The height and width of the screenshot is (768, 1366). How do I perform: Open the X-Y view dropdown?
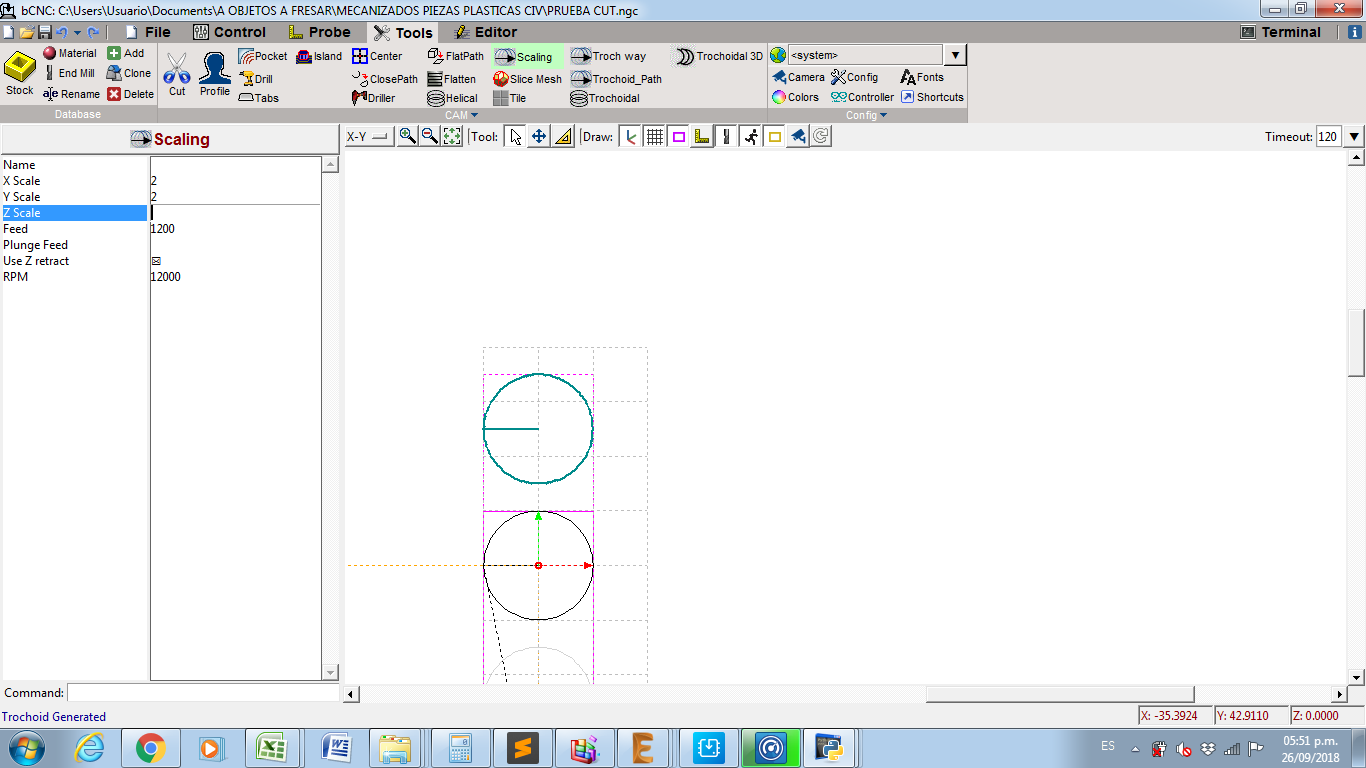(369, 137)
